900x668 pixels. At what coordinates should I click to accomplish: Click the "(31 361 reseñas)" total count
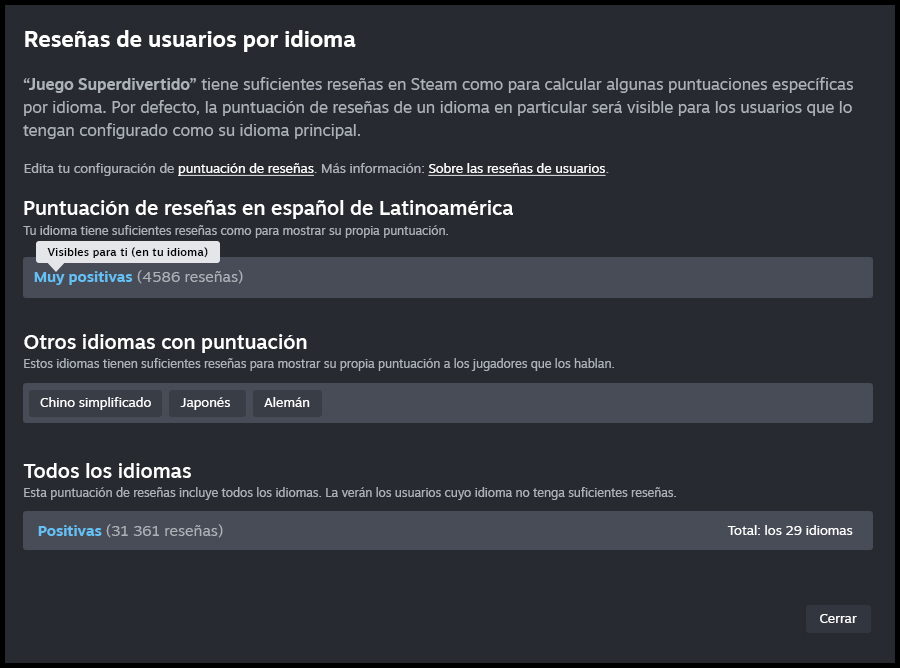(164, 531)
